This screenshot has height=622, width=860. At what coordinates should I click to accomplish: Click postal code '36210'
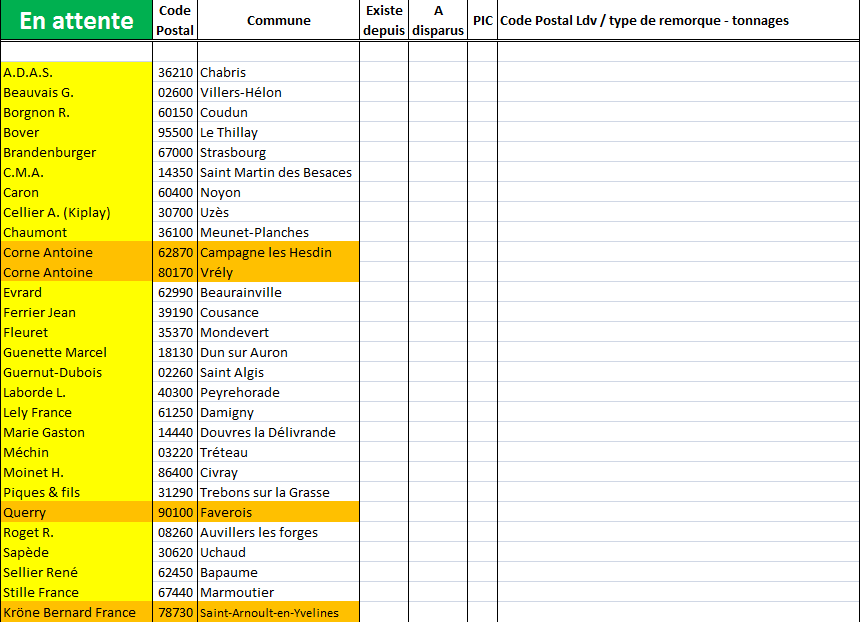(175, 72)
